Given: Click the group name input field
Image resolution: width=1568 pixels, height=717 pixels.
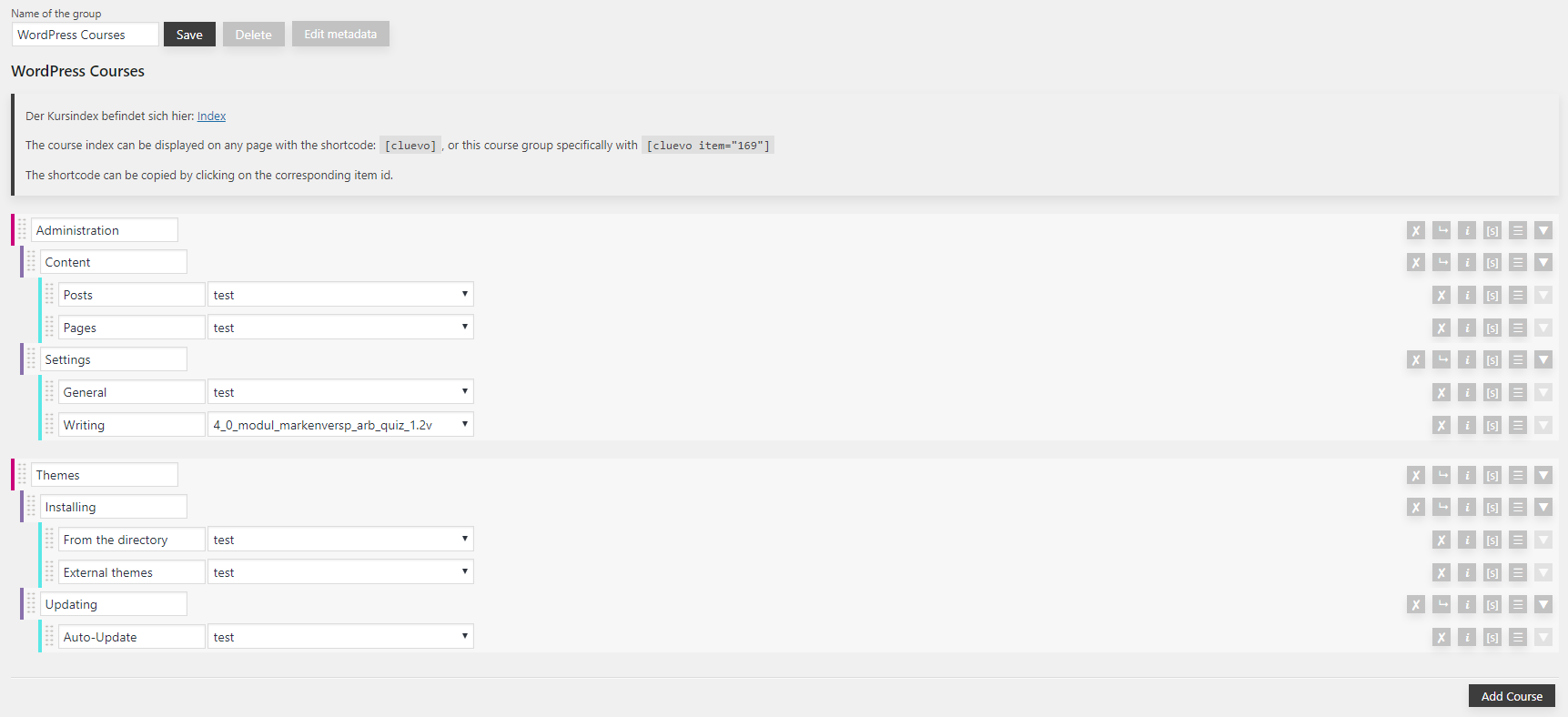Looking at the screenshot, I should tap(86, 35).
